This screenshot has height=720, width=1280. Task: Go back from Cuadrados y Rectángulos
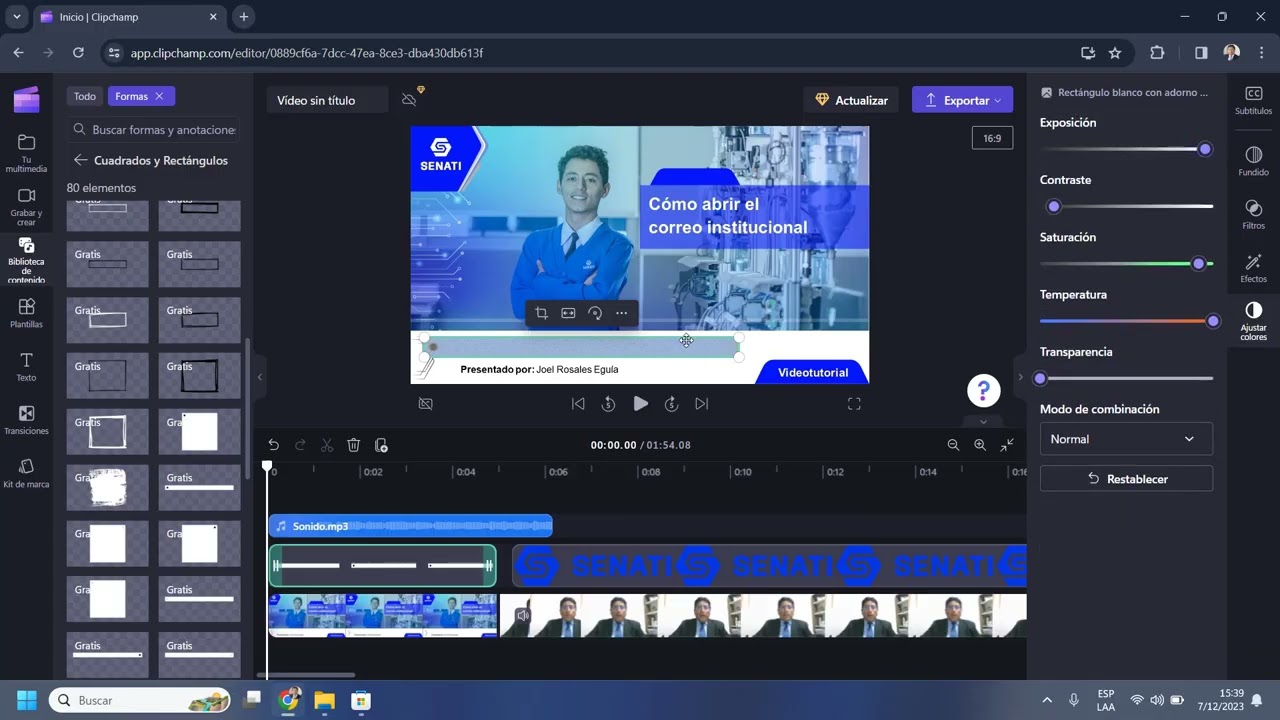point(81,160)
